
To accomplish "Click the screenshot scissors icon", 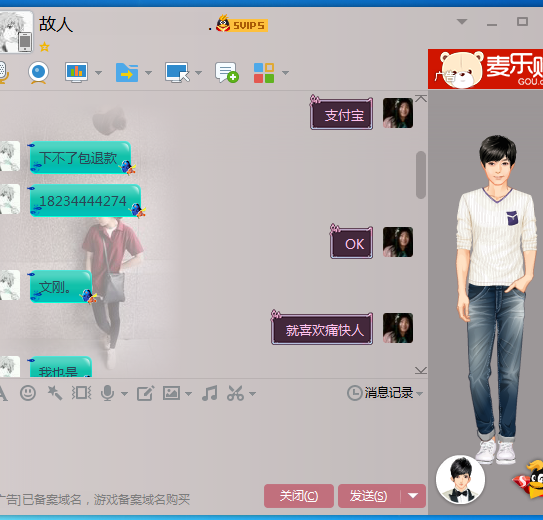I will pyautogui.click(x=235, y=393).
